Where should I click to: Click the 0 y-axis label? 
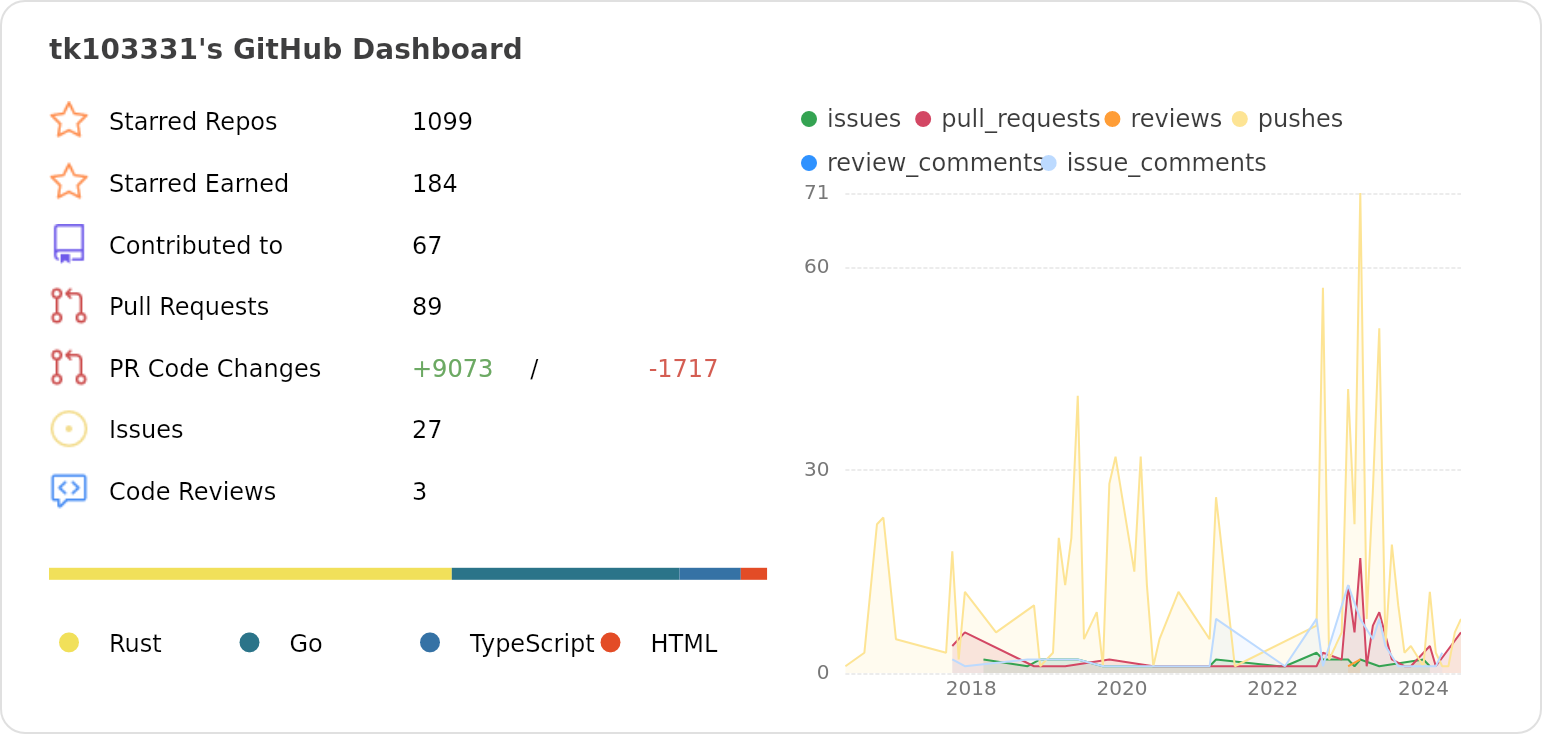[823, 672]
